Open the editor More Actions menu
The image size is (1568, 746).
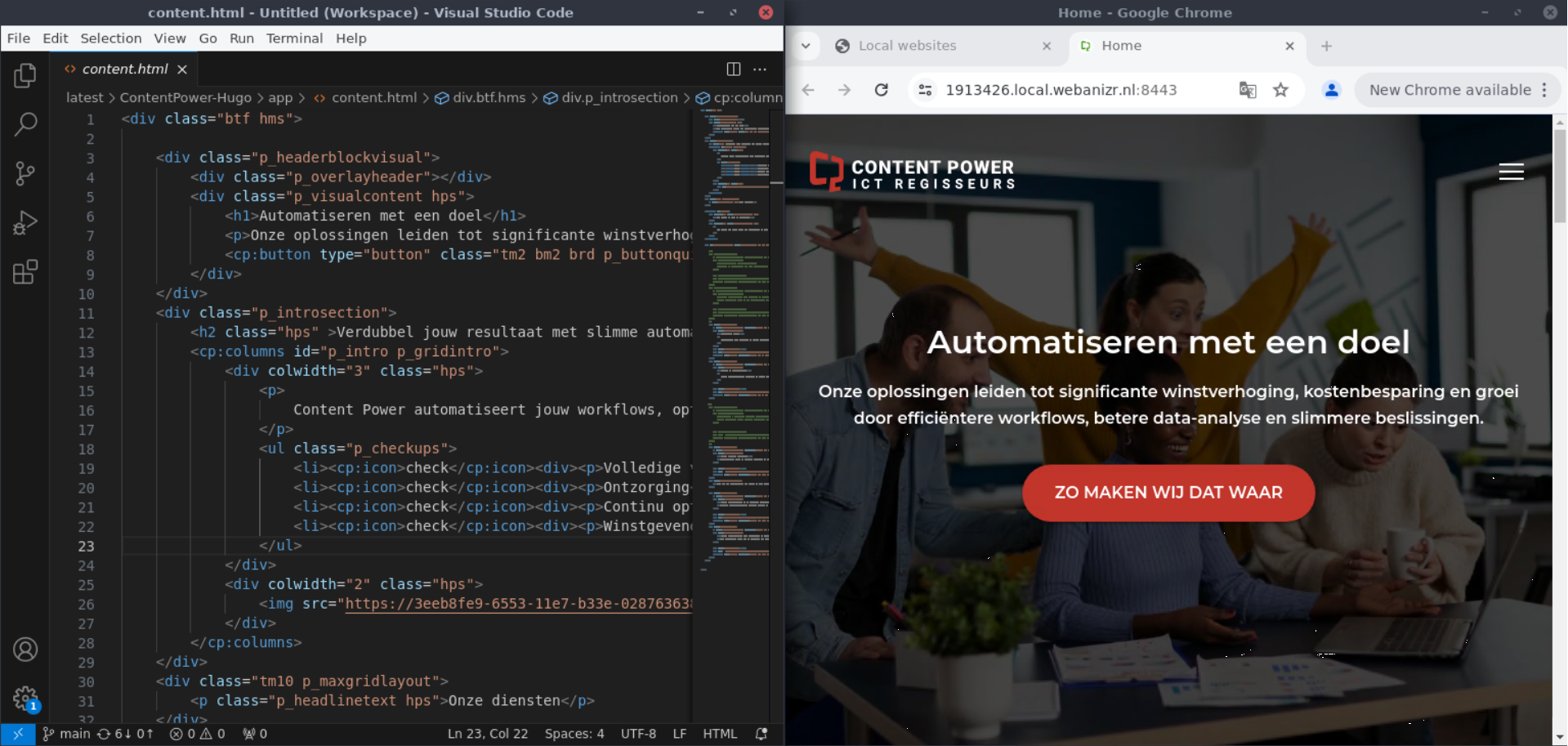760,69
